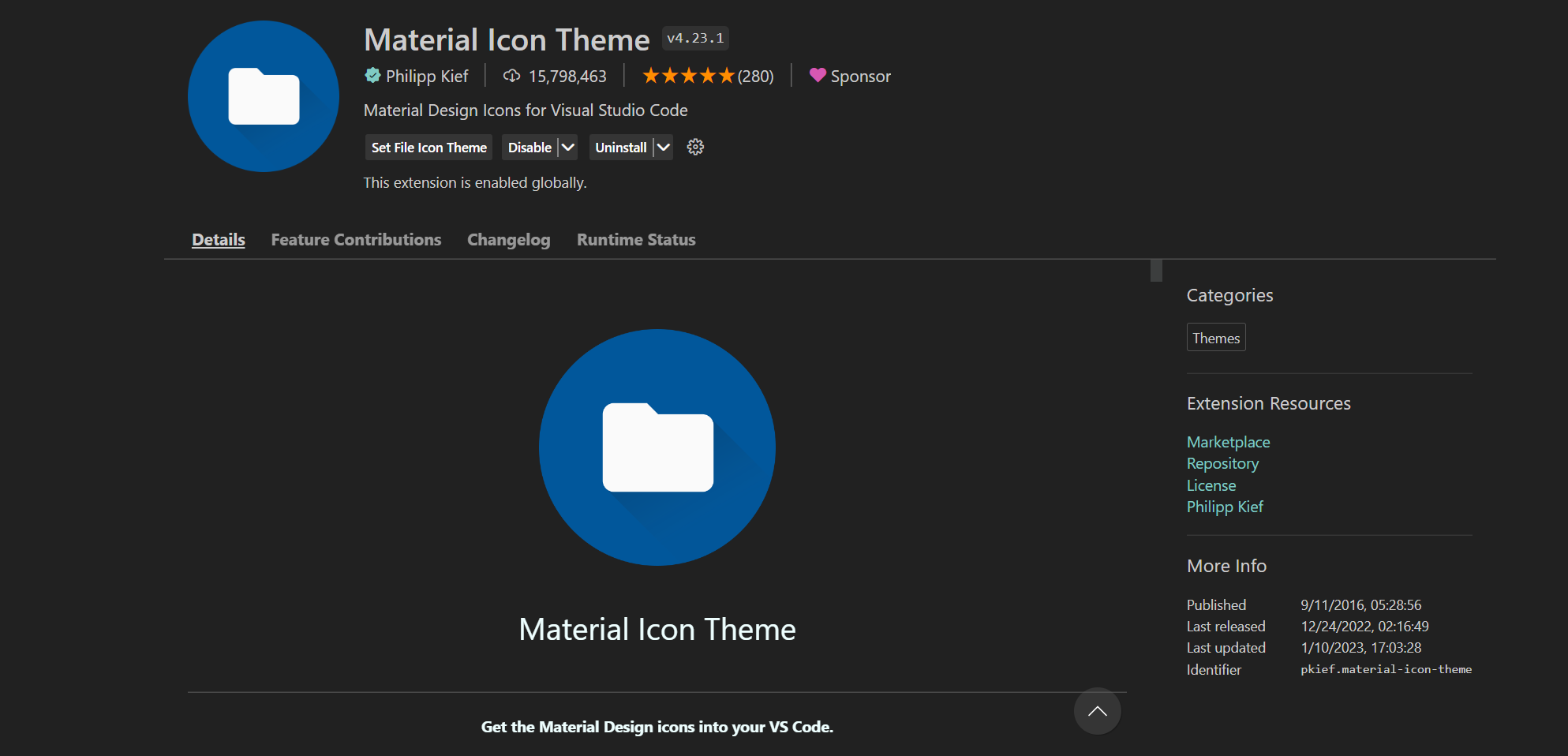Click the readme heading Material Icon Theme
The width and height of the screenshot is (1568, 756).
(657, 630)
